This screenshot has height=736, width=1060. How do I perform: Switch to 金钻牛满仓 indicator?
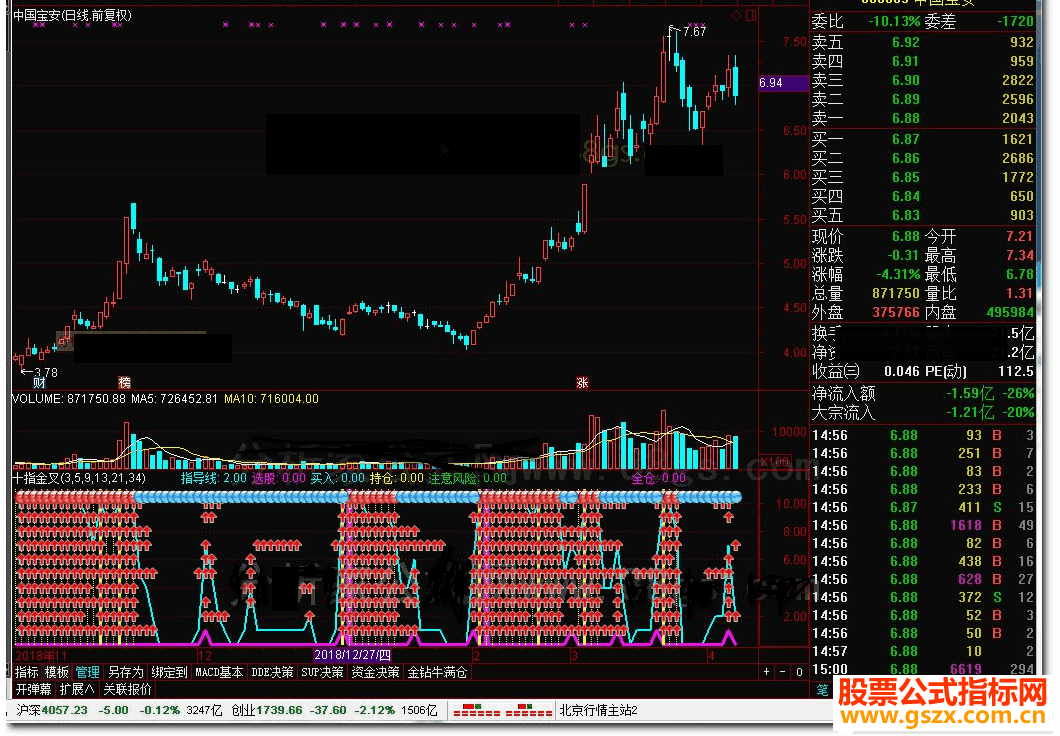(437, 672)
